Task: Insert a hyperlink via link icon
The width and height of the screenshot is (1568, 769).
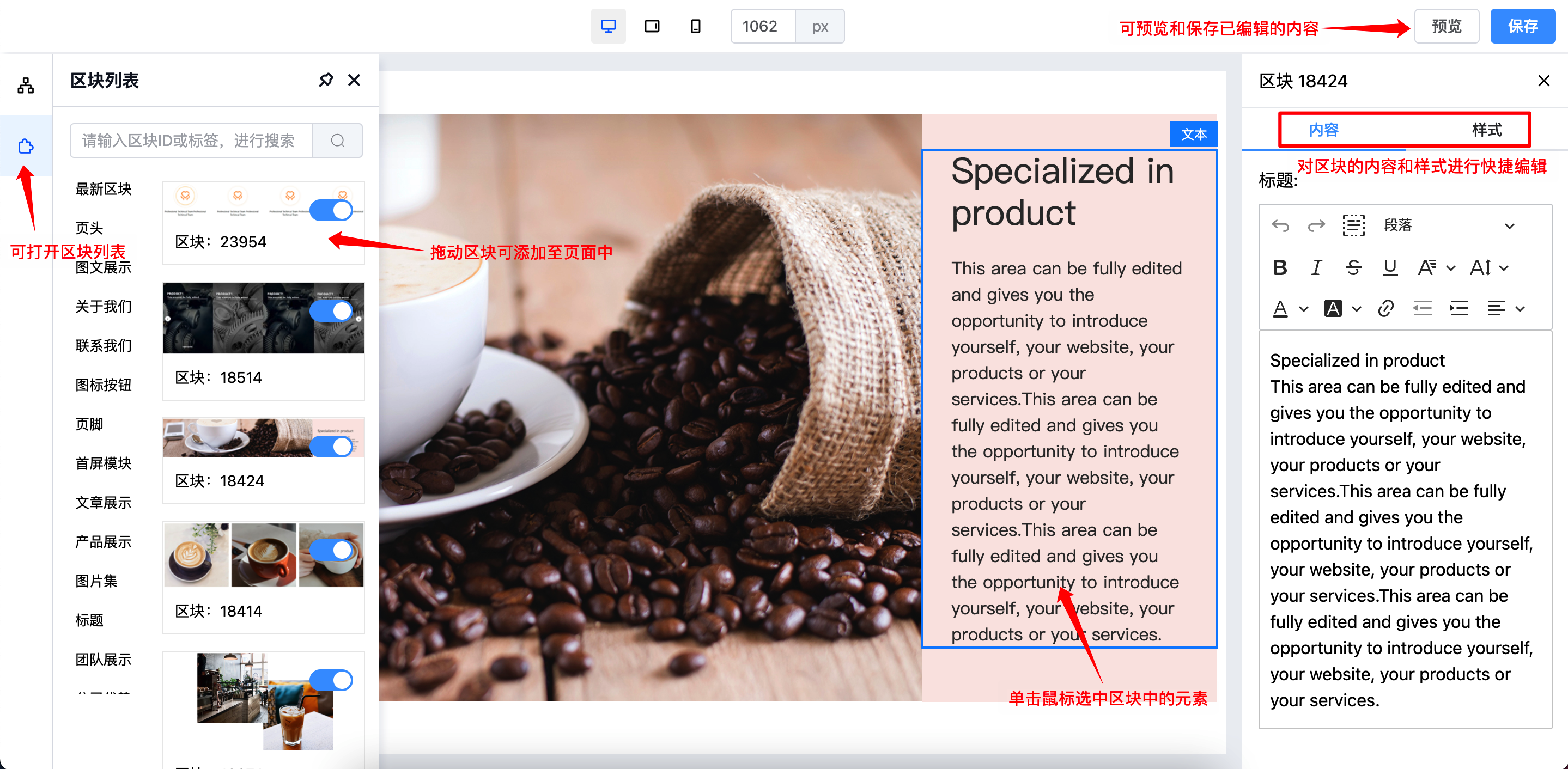Action: 1386,308
